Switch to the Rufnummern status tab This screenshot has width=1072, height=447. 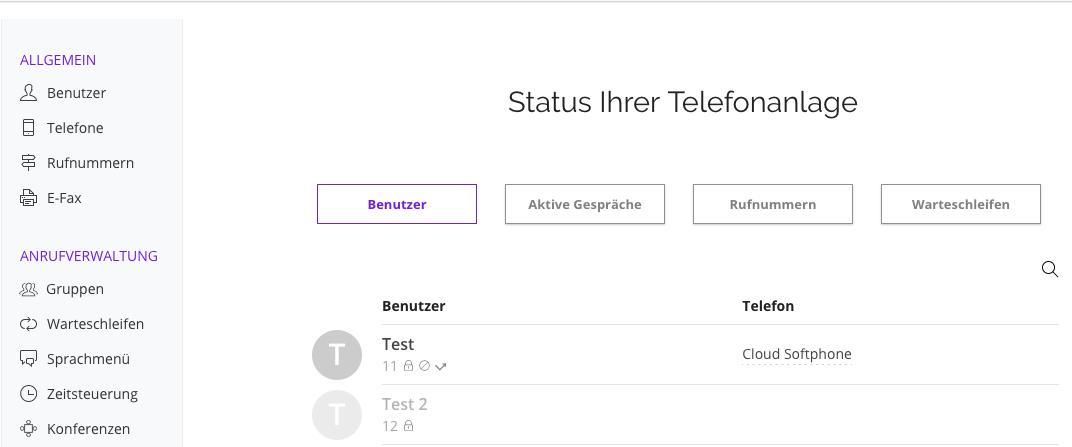(773, 204)
